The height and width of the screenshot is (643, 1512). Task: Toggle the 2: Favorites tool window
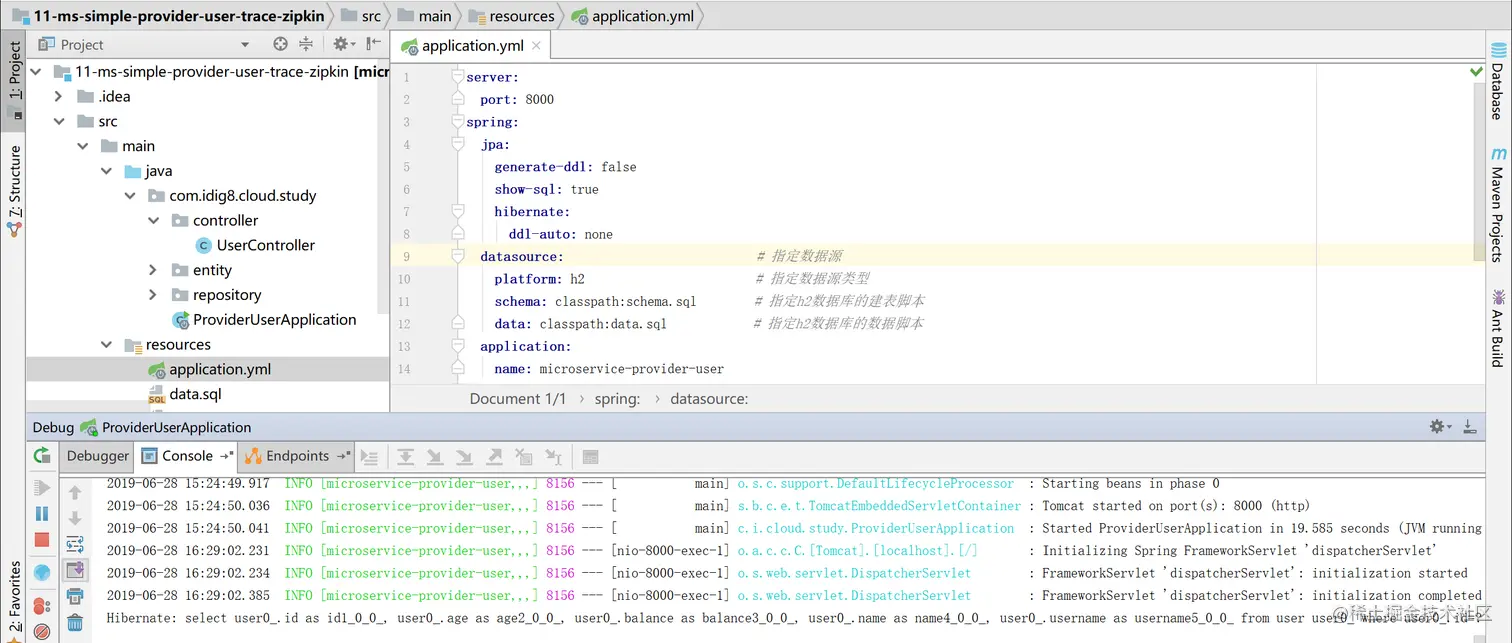[x=14, y=600]
